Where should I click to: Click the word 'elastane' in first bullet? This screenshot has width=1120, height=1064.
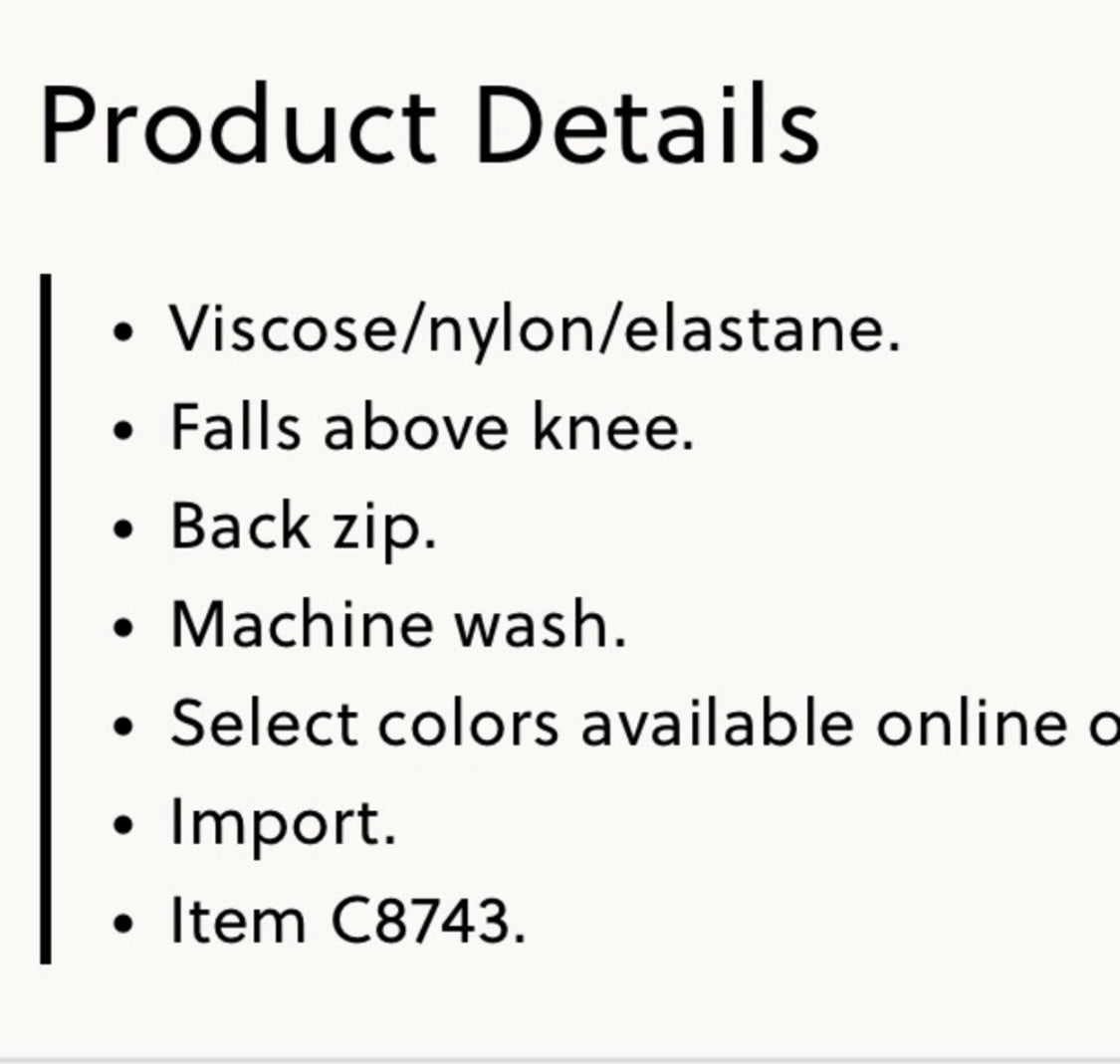click(754, 328)
